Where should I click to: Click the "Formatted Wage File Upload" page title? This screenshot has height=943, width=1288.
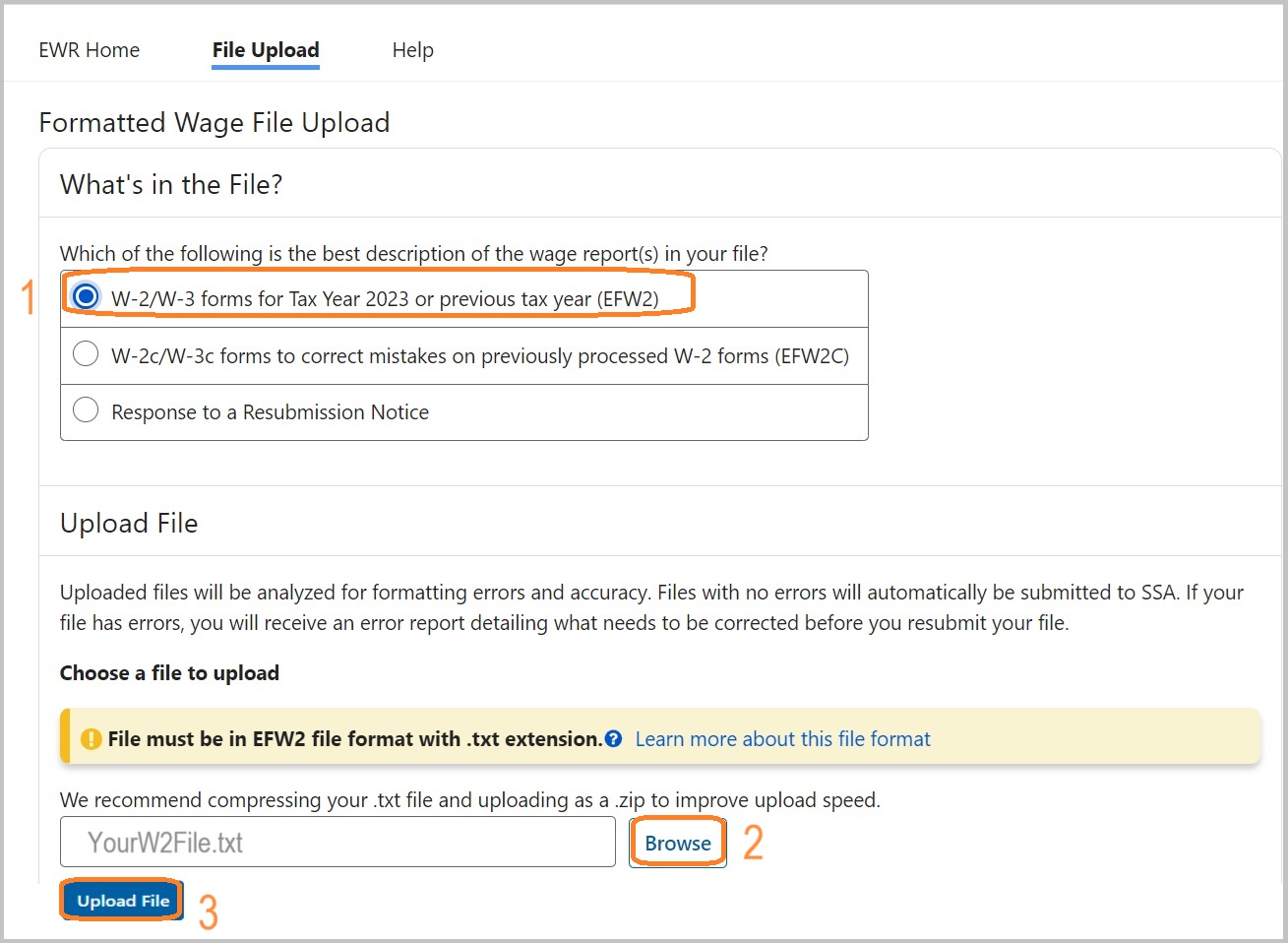pos(214,122)
